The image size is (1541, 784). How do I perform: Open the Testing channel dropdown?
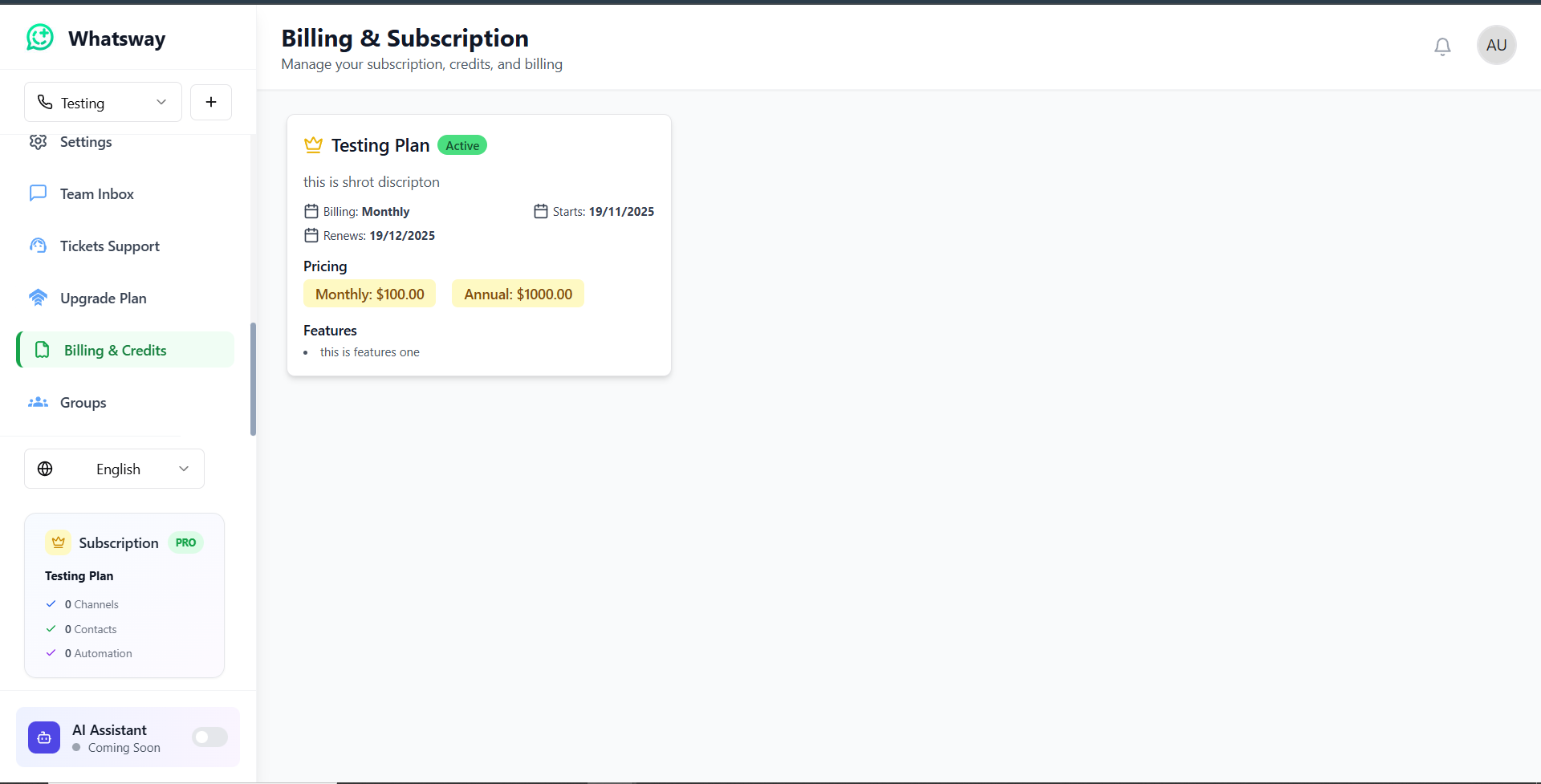click(103, 103)
